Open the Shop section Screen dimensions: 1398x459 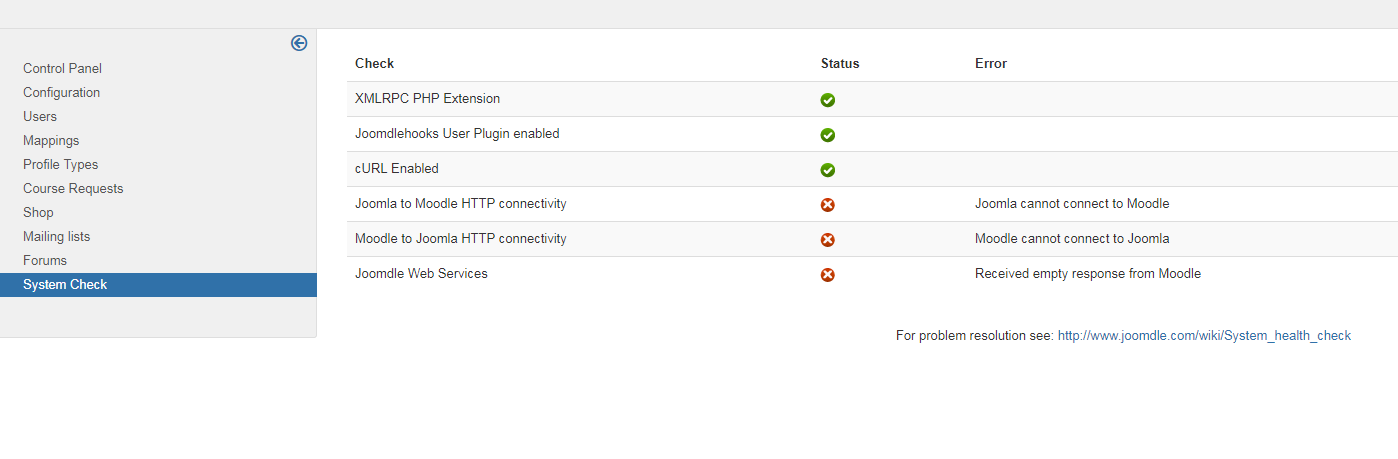pos(38,213)
